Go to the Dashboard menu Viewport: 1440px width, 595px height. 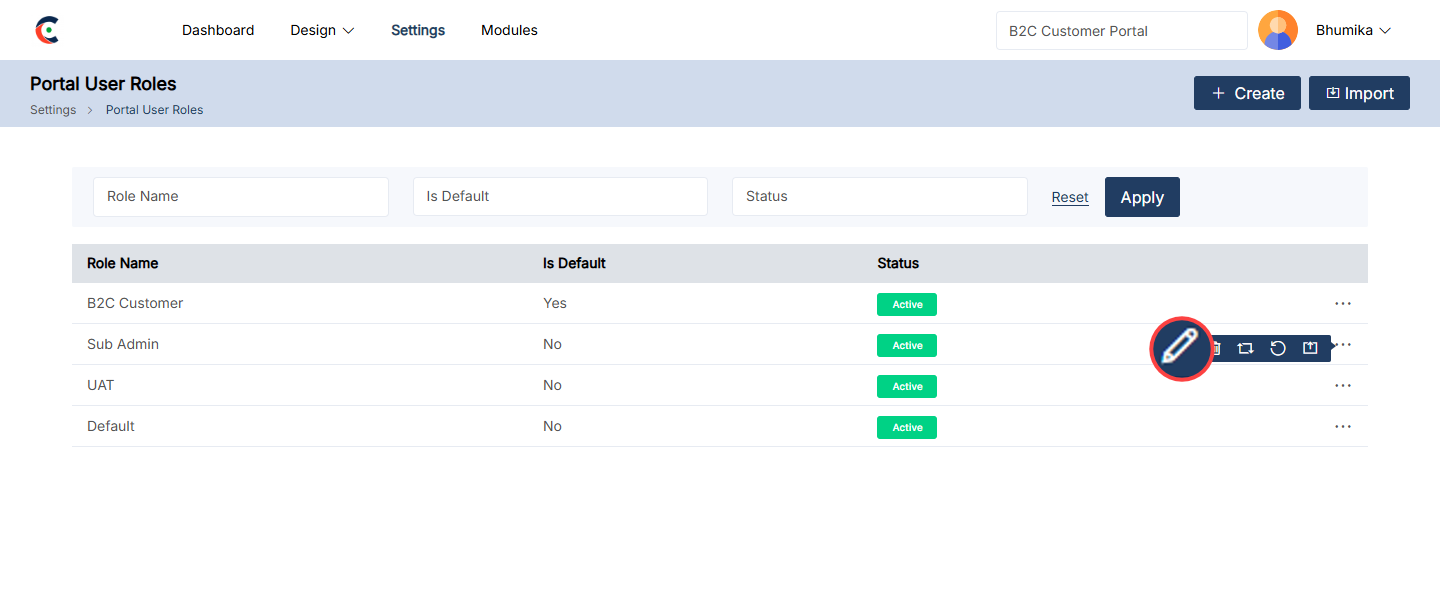[218, 30]
